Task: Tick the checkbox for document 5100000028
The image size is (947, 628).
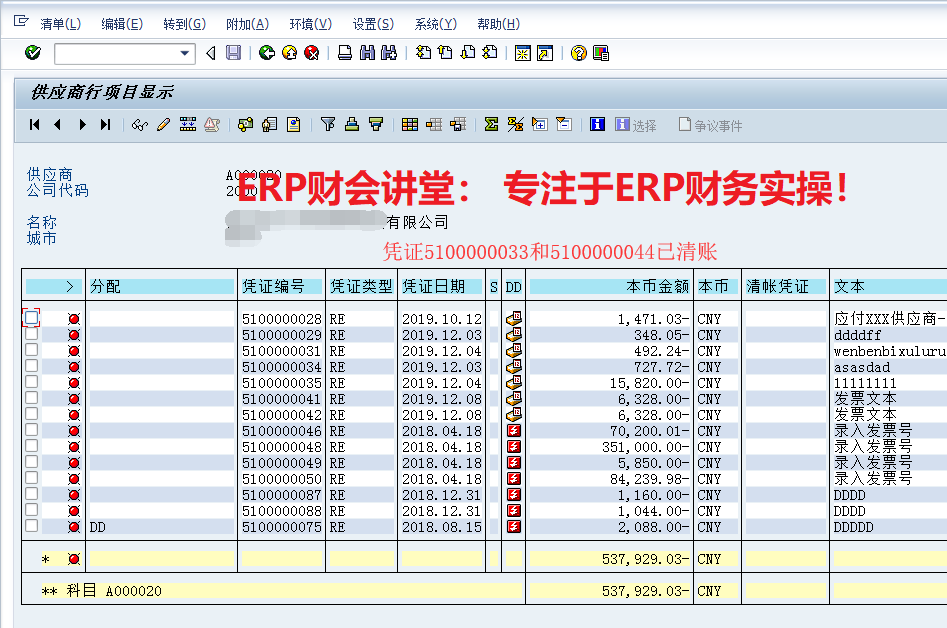Action: point(32,317)
